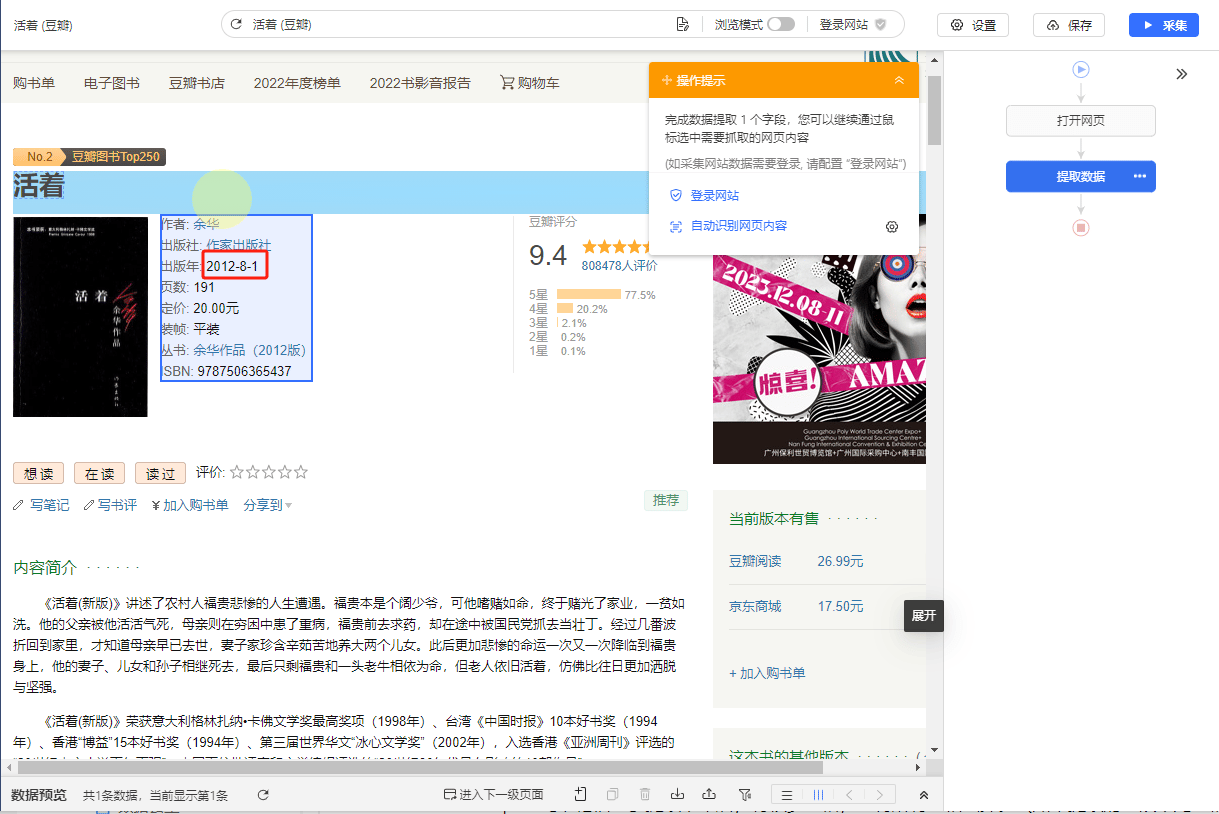Click series link 余华作品（2012版）
The width and height of the screenshot is (1219, 814).
click(x=249, y=350)
